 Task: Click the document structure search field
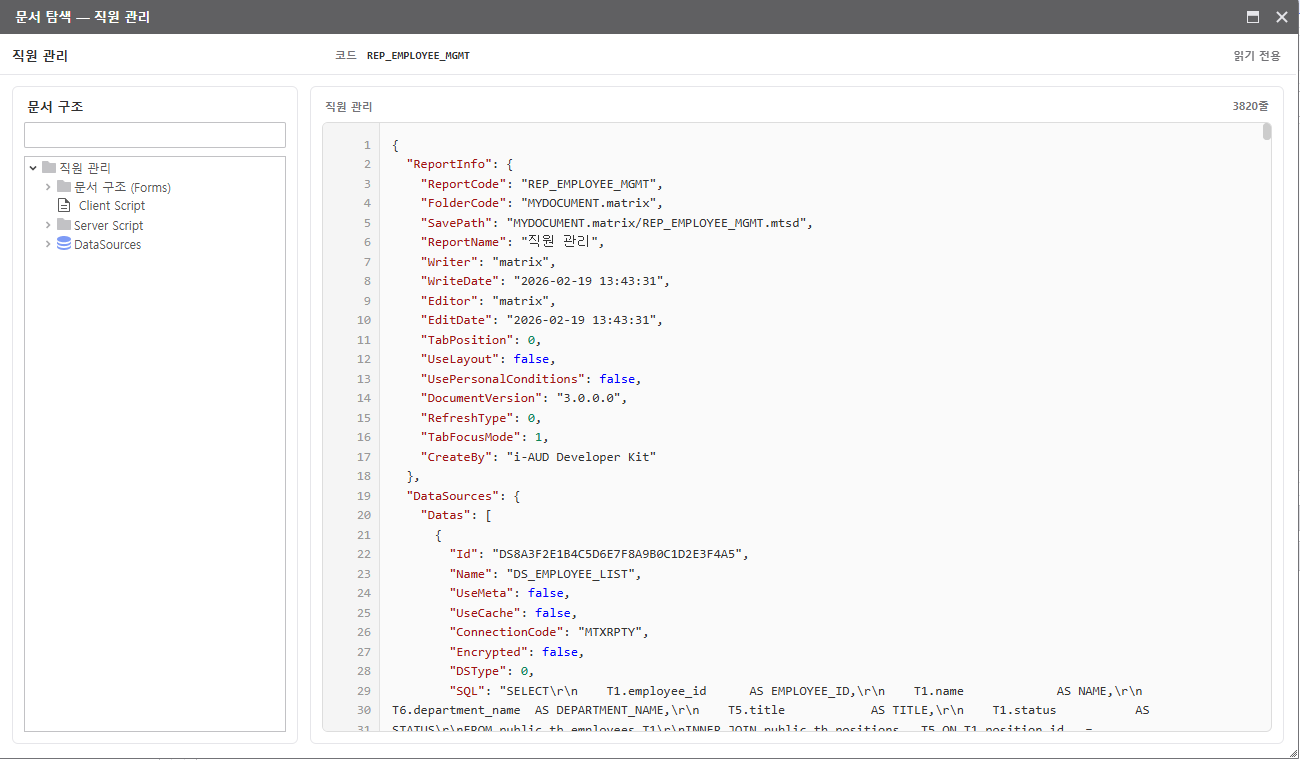coord(155,135)
